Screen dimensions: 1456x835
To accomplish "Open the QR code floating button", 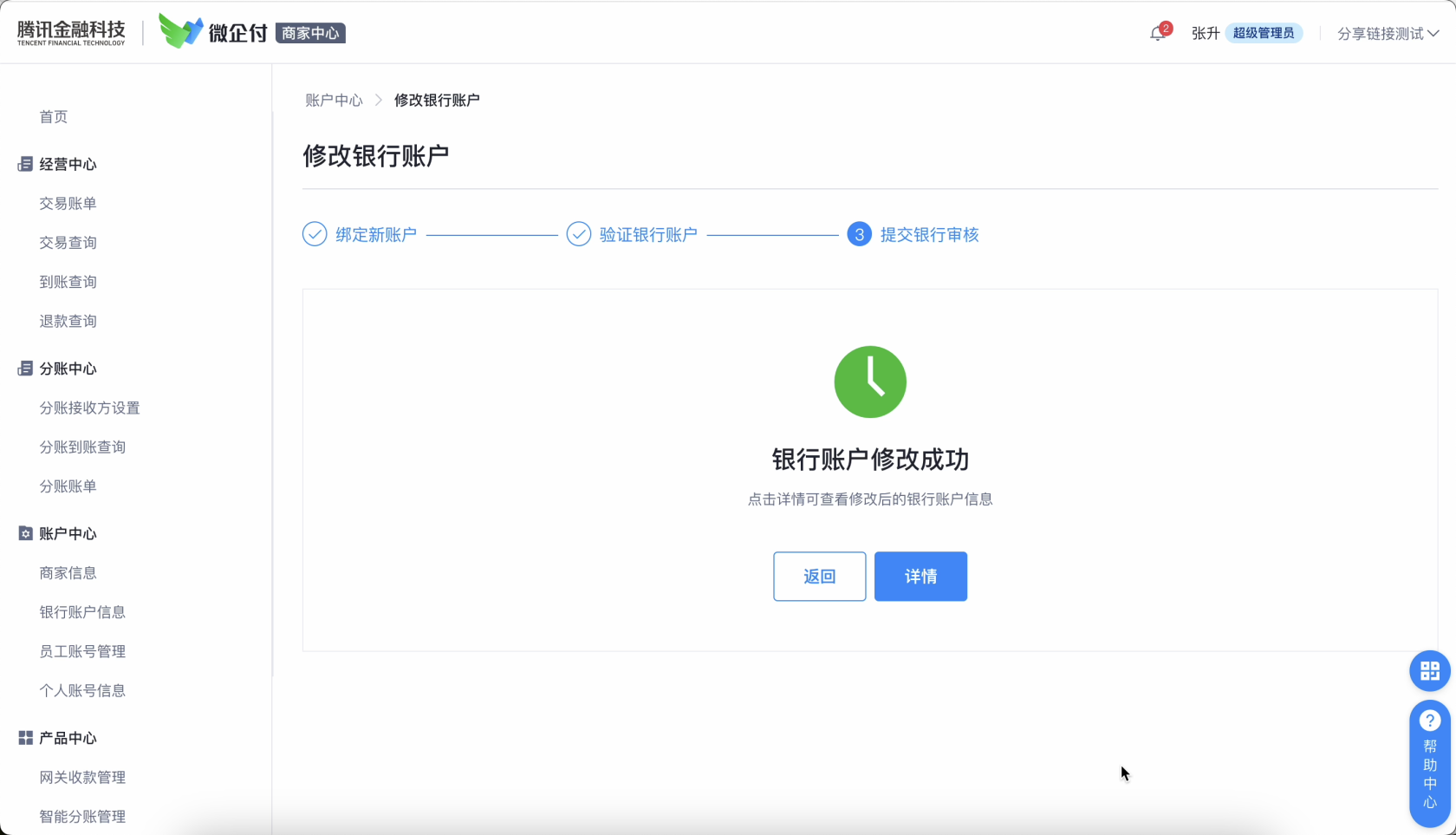I will click(x=1429, y=670).
